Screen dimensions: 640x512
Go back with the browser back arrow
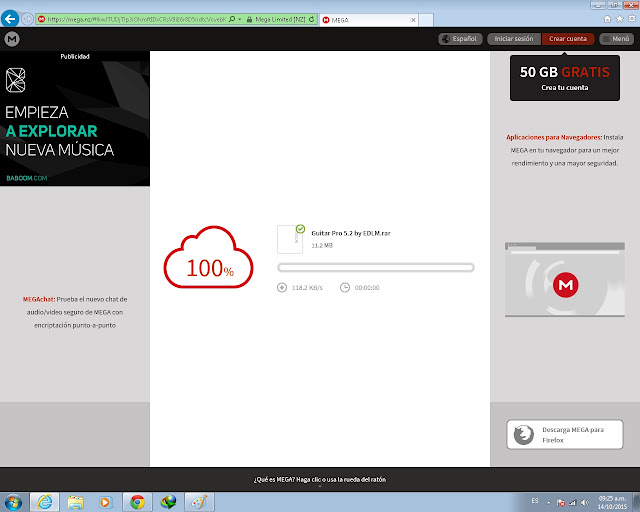[10, 19]
